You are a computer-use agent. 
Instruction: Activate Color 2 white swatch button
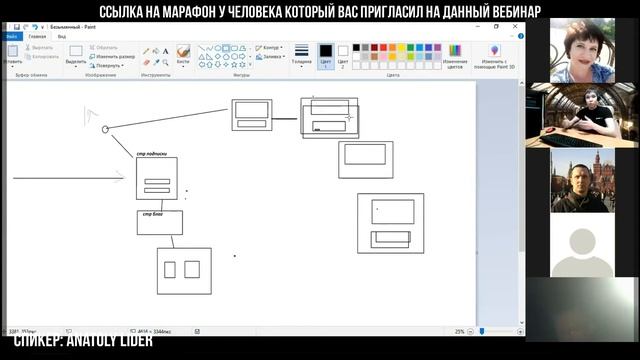point(343,56)
